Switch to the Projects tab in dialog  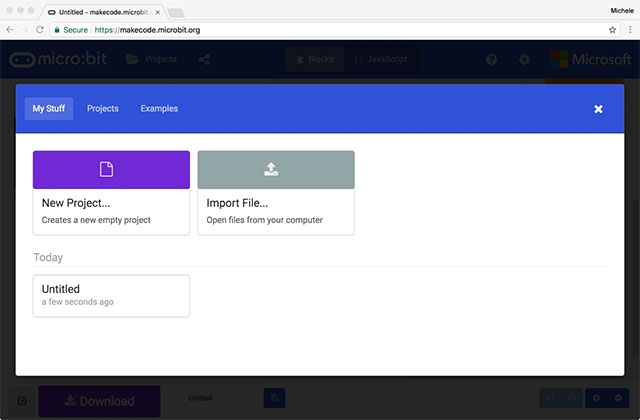coord(103,108)
